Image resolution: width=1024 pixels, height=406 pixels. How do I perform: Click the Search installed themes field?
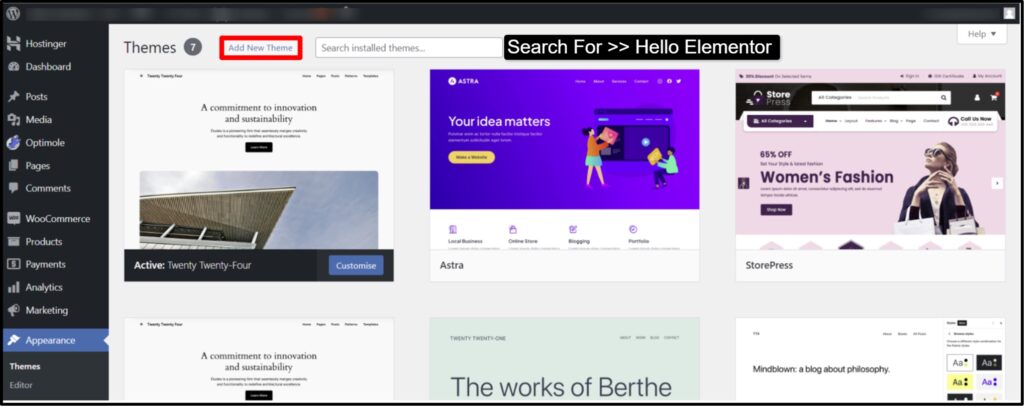click(409, 48)
